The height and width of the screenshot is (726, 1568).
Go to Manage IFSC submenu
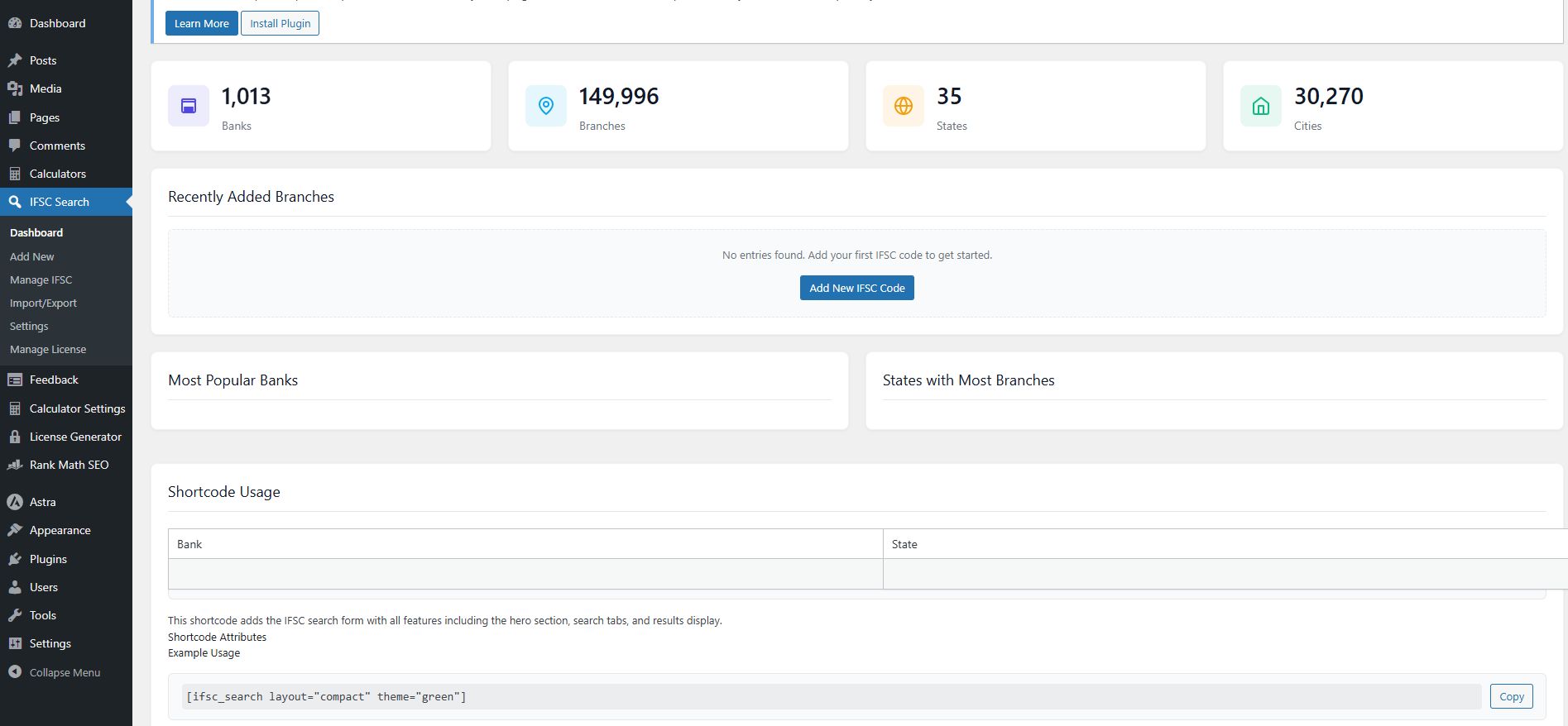pyautogui.click(x=41, y=279)
